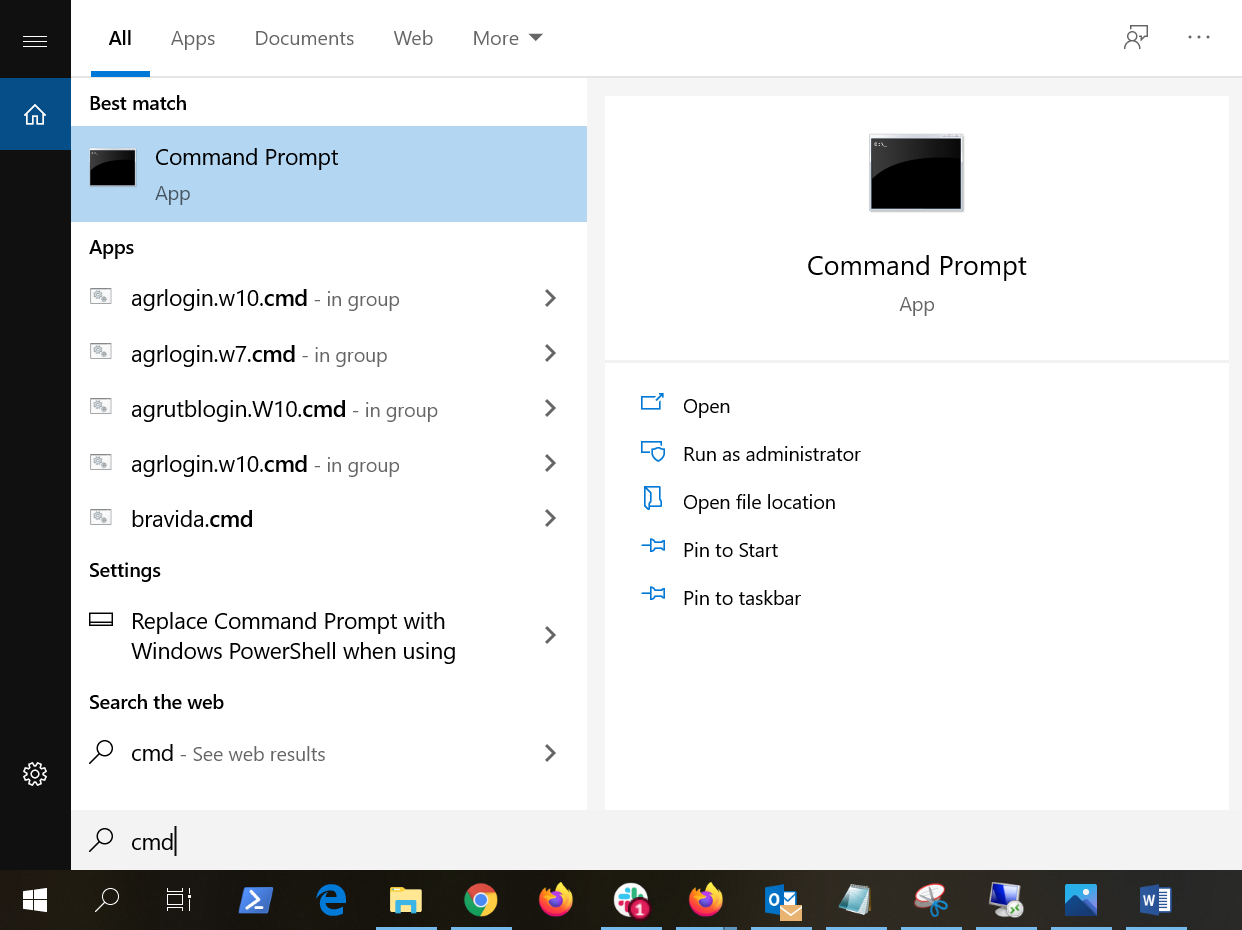
Task: Launch PowerShell from the taskbar
Action: click(x=256, y=901)
